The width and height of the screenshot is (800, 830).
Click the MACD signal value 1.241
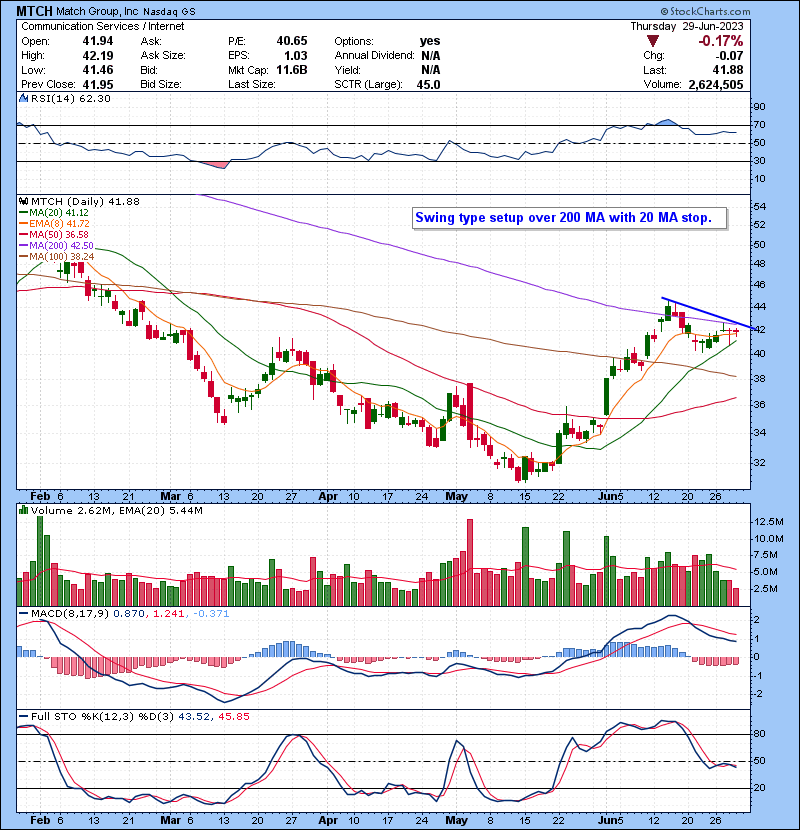tap(168, 614)
